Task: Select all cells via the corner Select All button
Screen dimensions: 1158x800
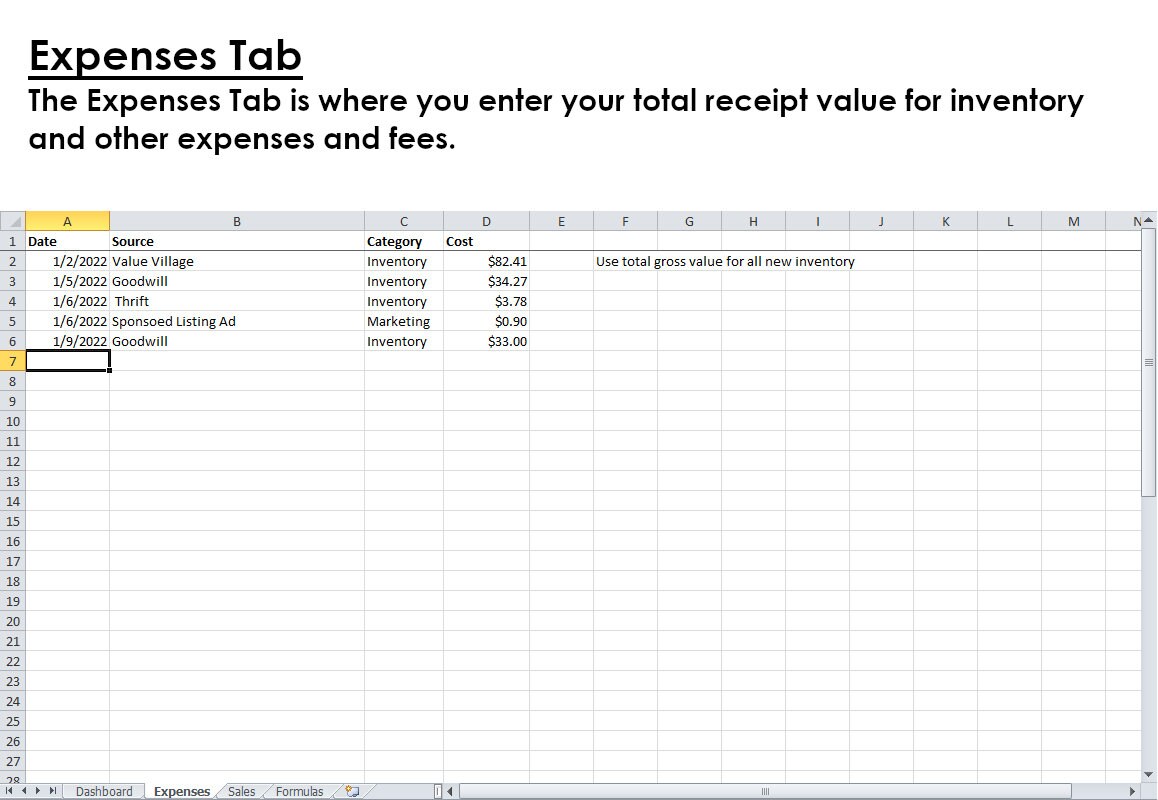Action: point(13,220)
